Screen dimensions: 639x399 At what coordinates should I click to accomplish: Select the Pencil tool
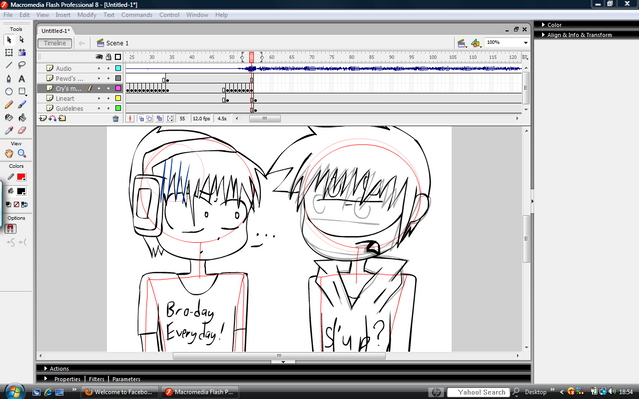click(9, 105)
